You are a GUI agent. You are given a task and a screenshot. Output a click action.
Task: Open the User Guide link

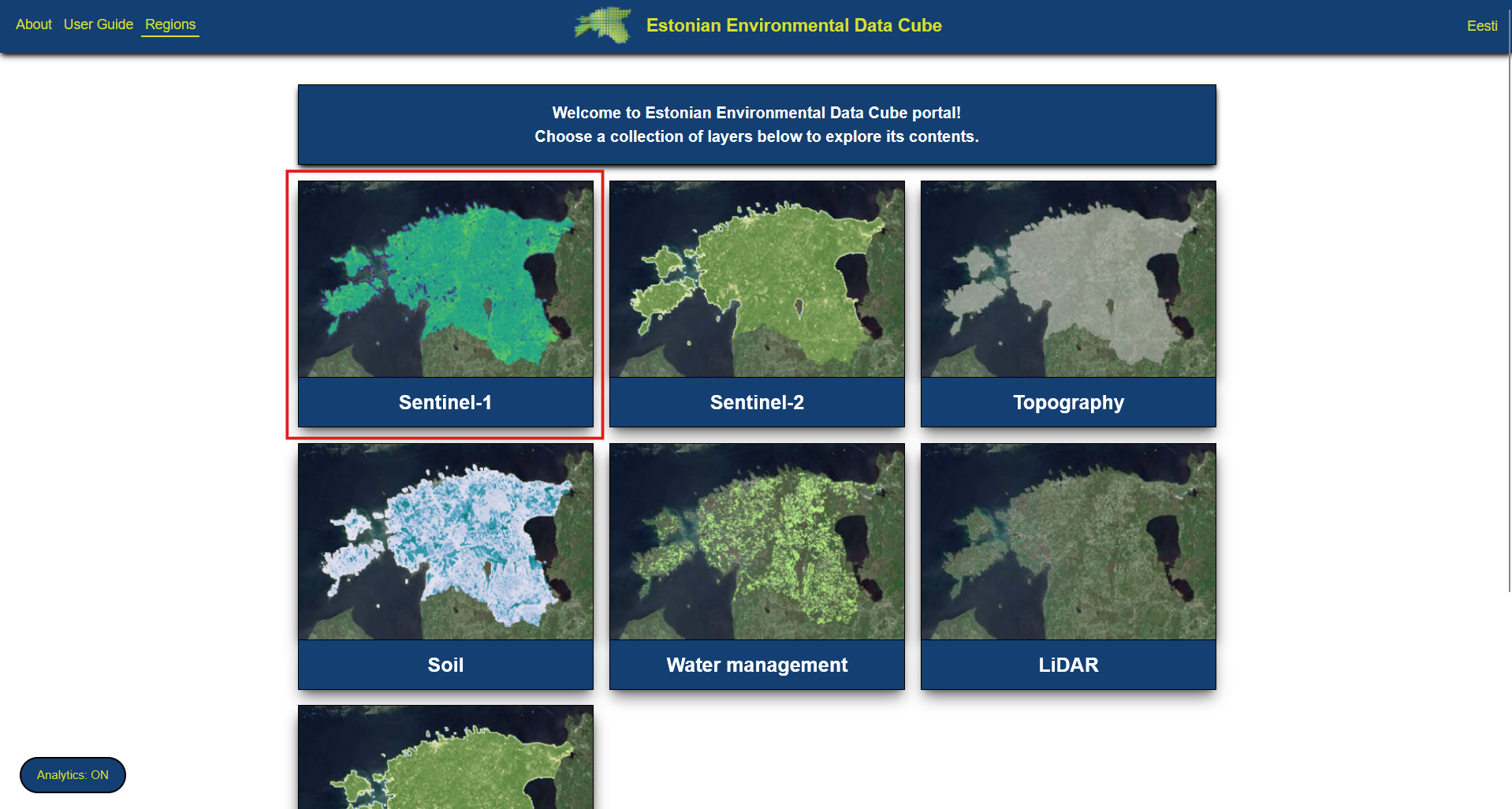[99, 24]
